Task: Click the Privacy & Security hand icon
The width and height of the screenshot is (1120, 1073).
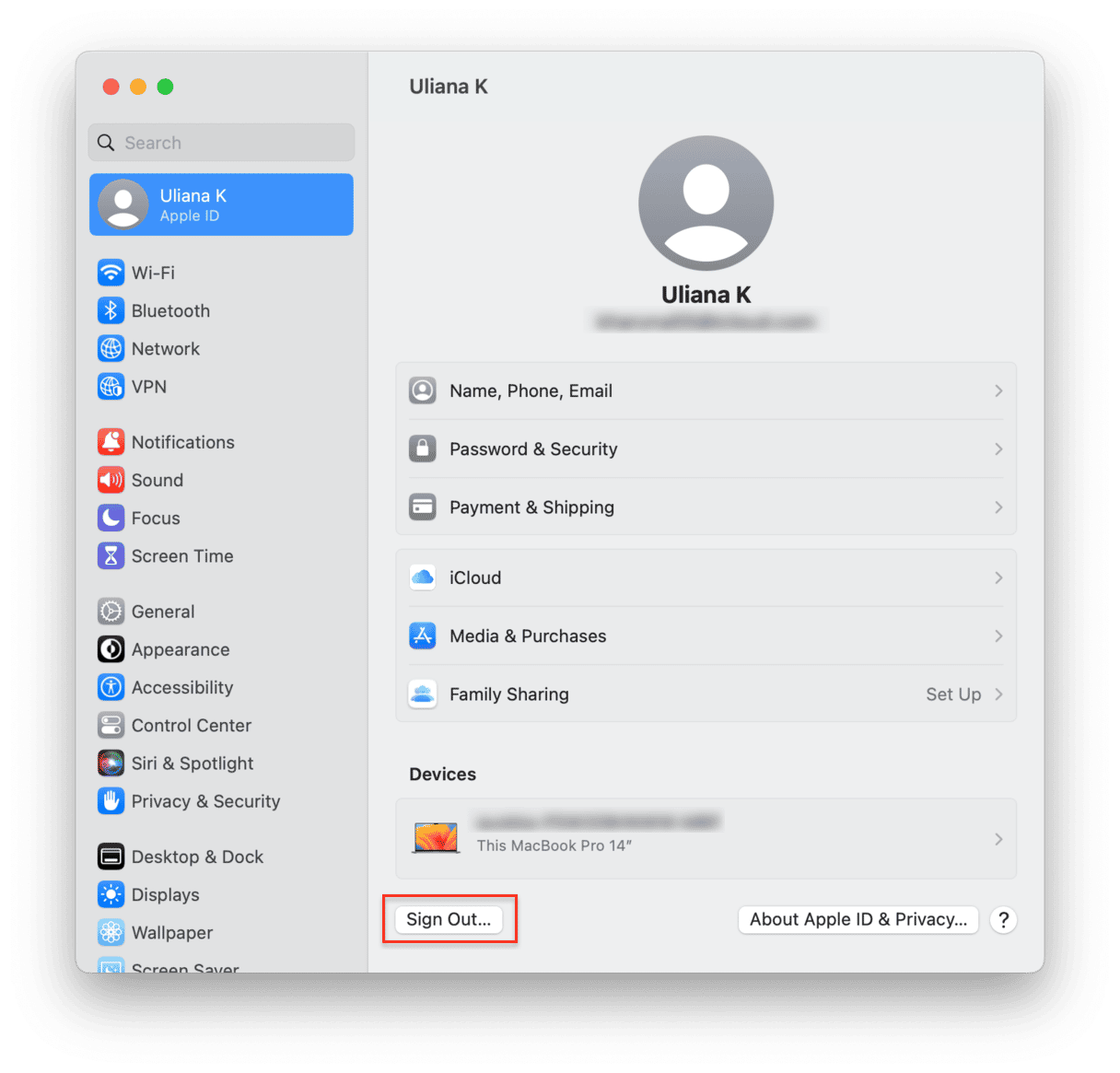Action: click(111, 801)
